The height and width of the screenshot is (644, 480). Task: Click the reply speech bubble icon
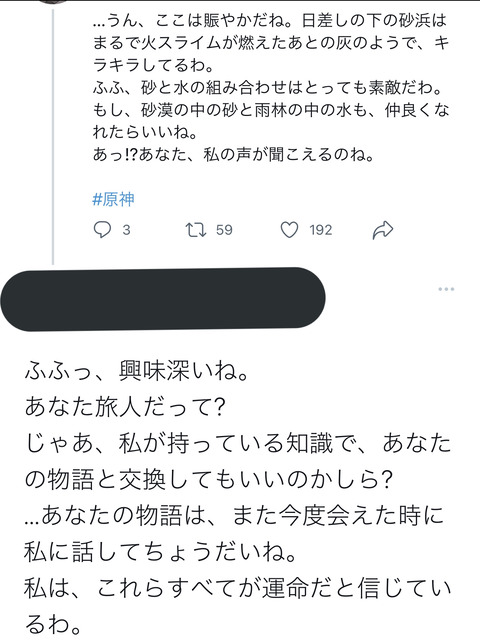click(x=102, y=230)
